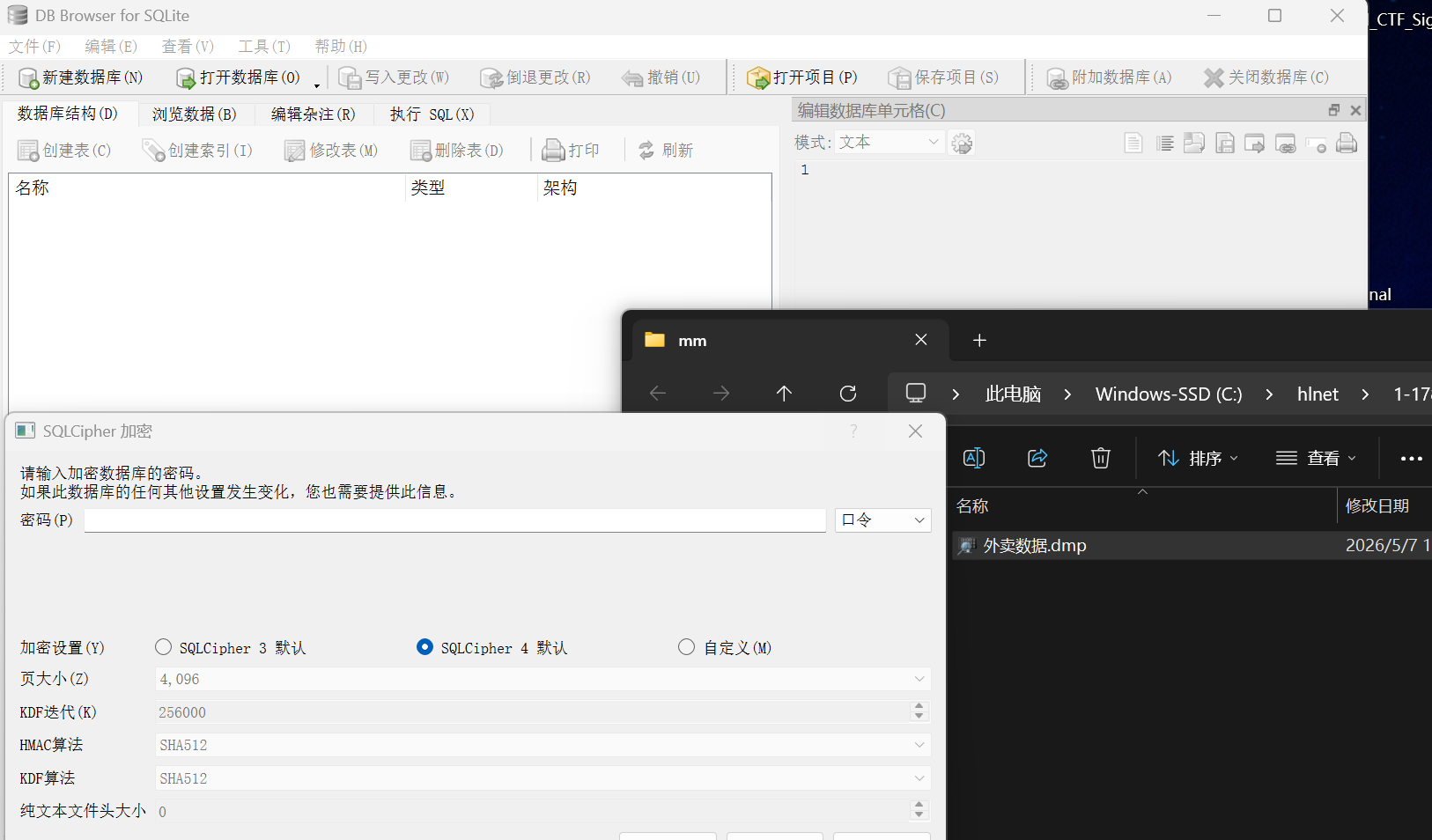The width and height of the screenshot is (1432, 840).
Task: Click the Save Project (保存项目) toolbar button
Action: (943, 77)
